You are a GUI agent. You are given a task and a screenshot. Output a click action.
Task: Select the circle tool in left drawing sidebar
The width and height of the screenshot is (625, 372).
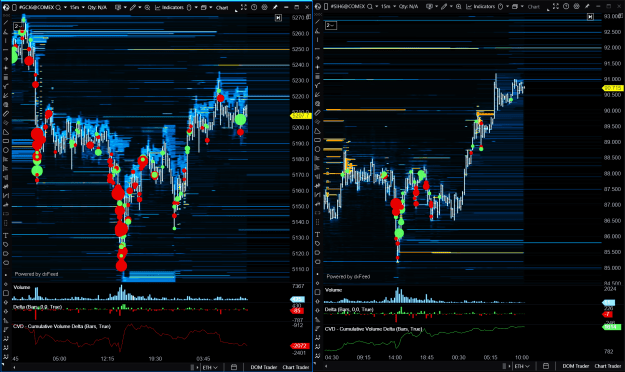(6, 150)
